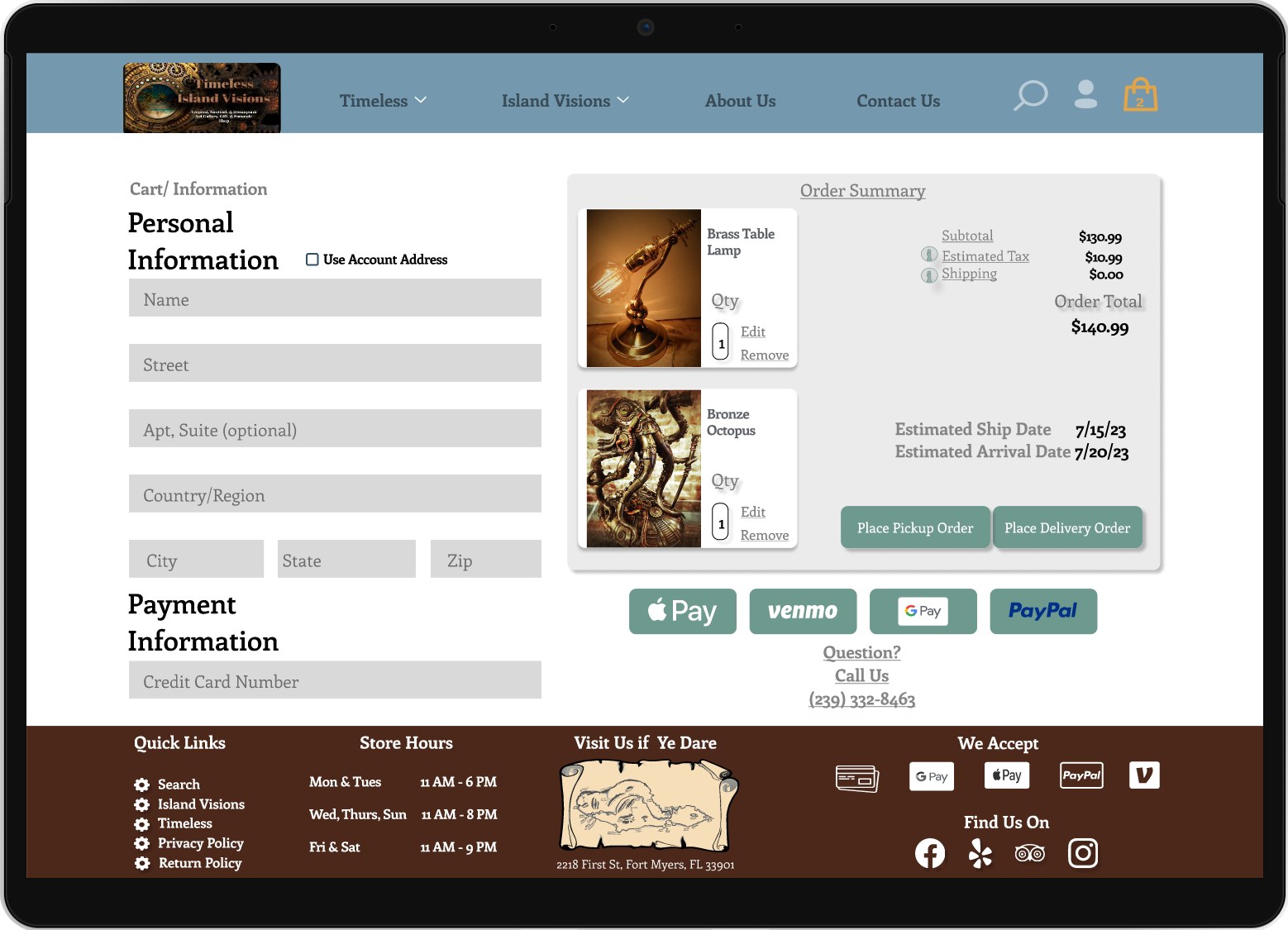Go to the About Us page
The width and height of the screenshot is (1288, 930).
740,101
